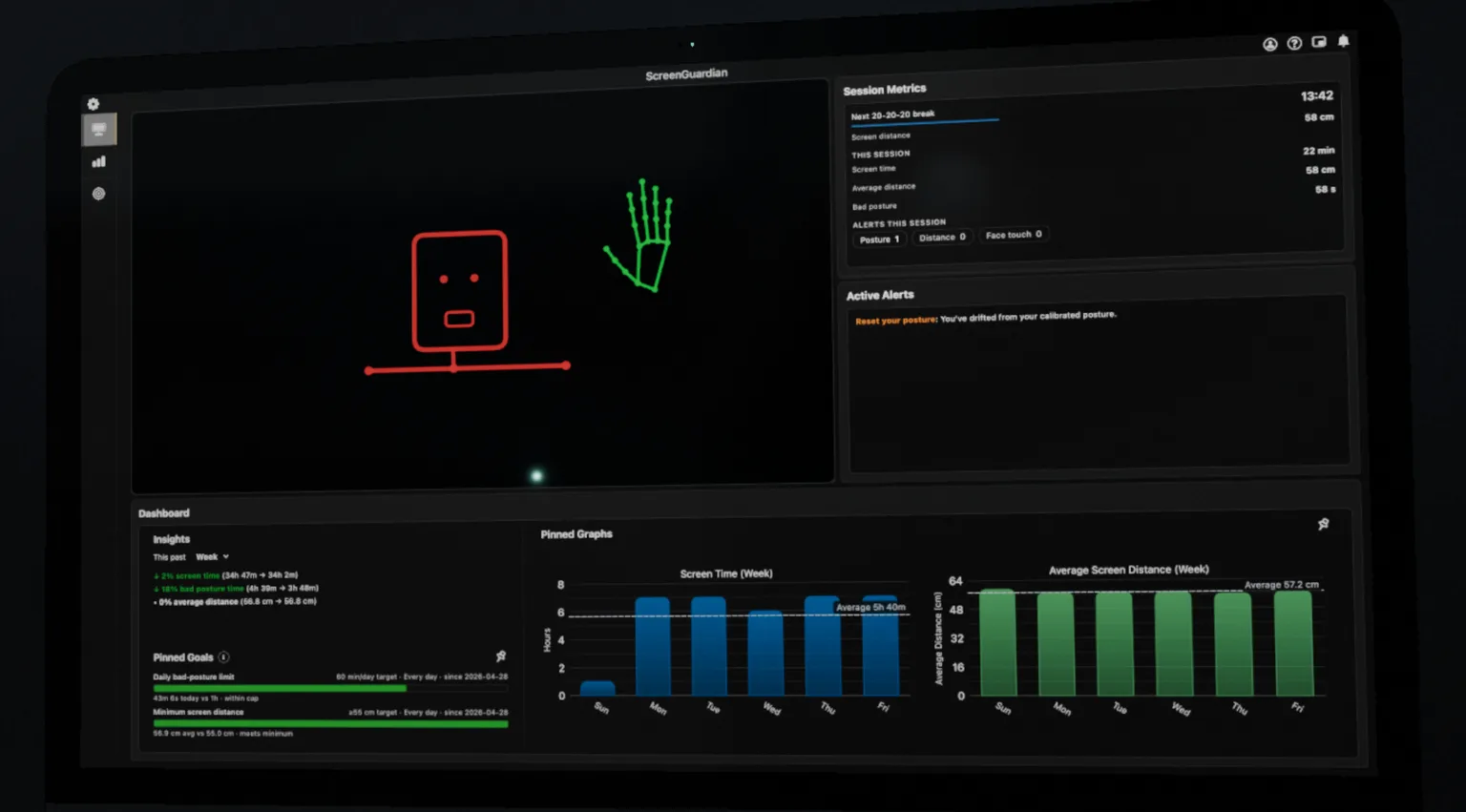Screen dimensions: 1466x812
Task: Click the Tue bar in Screen Distance chart
Action: [1115, 643]
